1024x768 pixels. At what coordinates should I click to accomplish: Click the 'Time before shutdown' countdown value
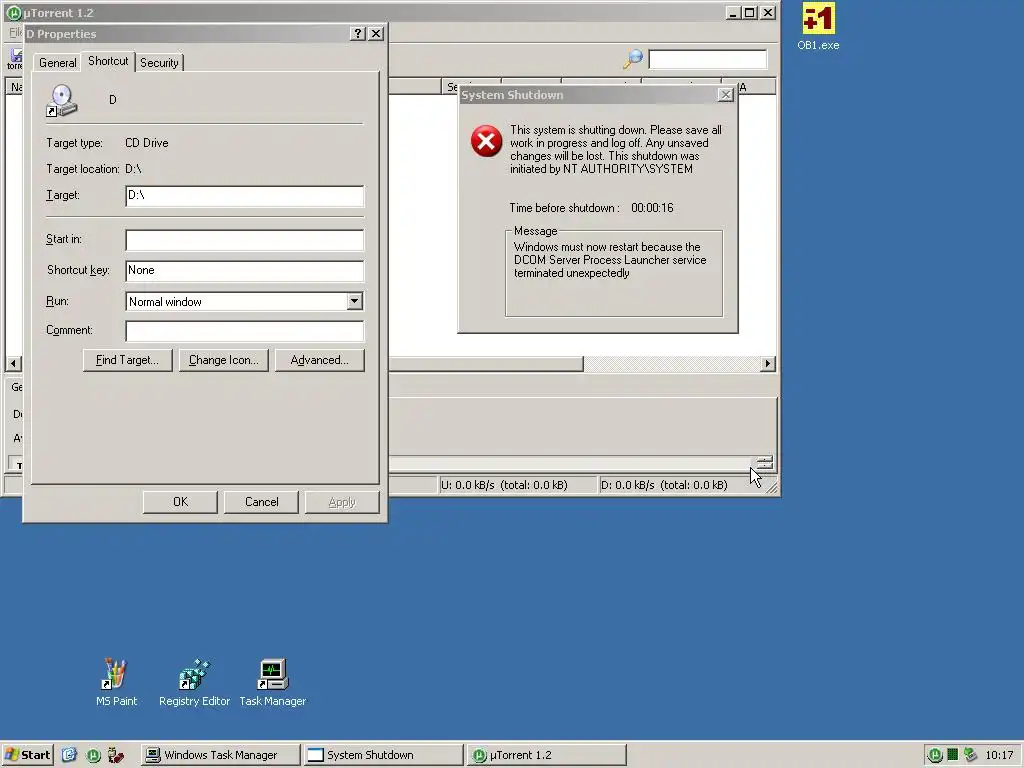pyautogui.click(x=652, y=208)
